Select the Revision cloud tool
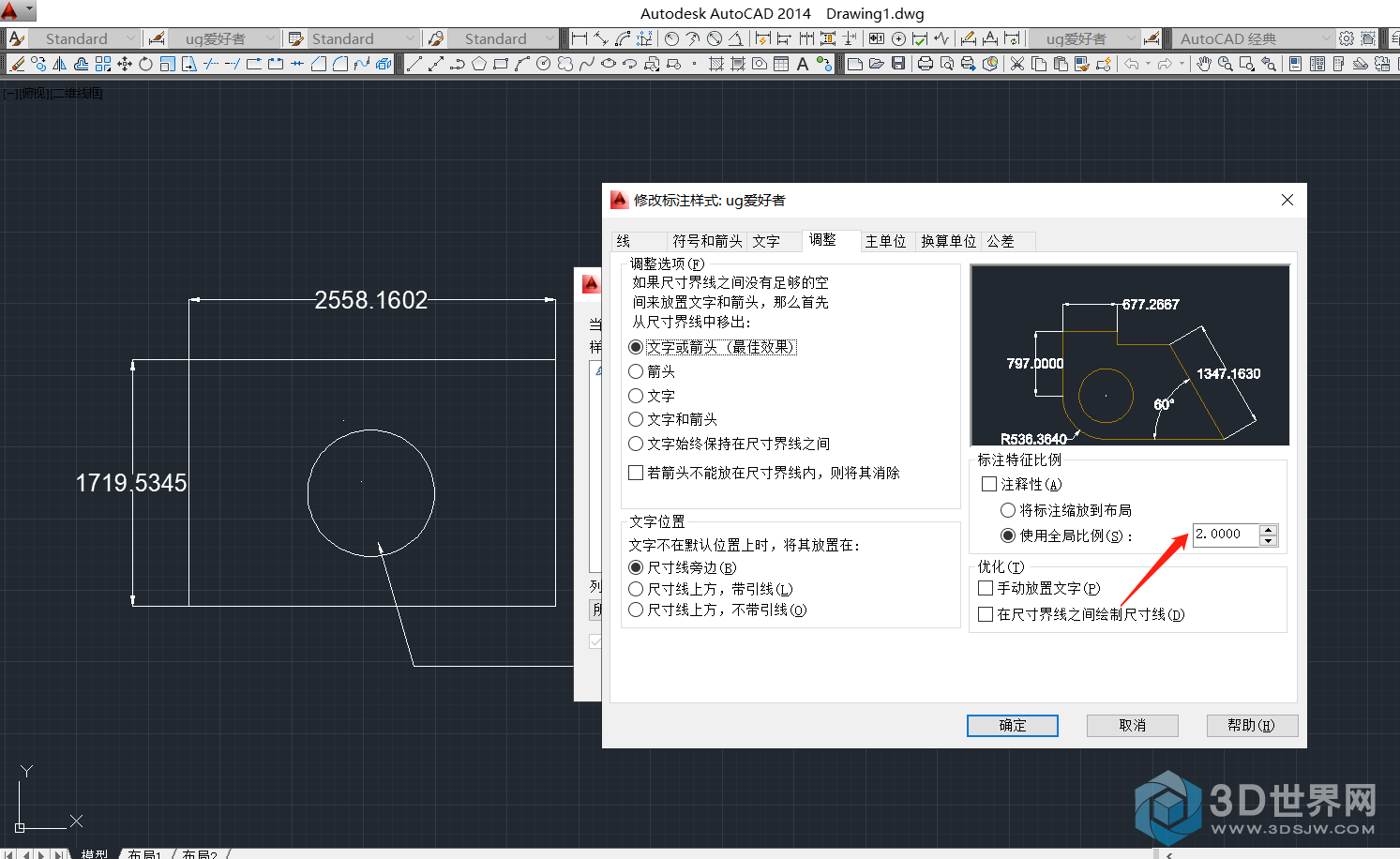 coord(565,64)
